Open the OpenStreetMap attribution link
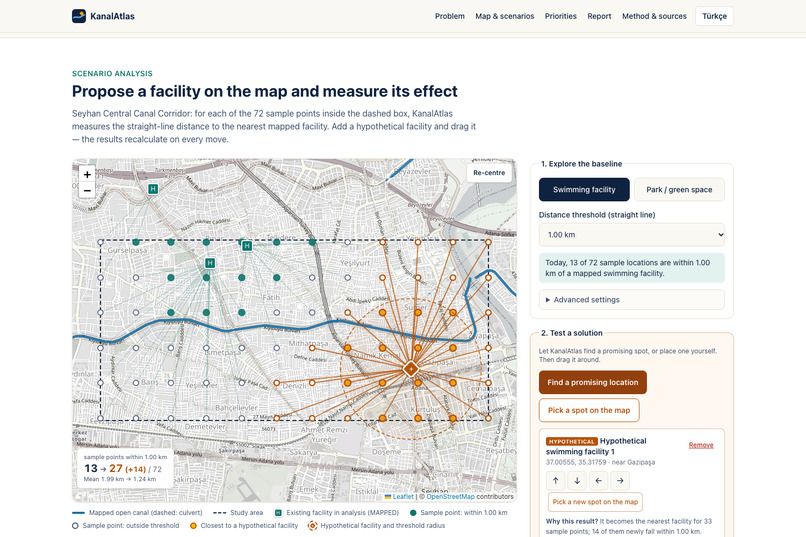This screenshot has height=537, width=806. (x=450, y=496)
